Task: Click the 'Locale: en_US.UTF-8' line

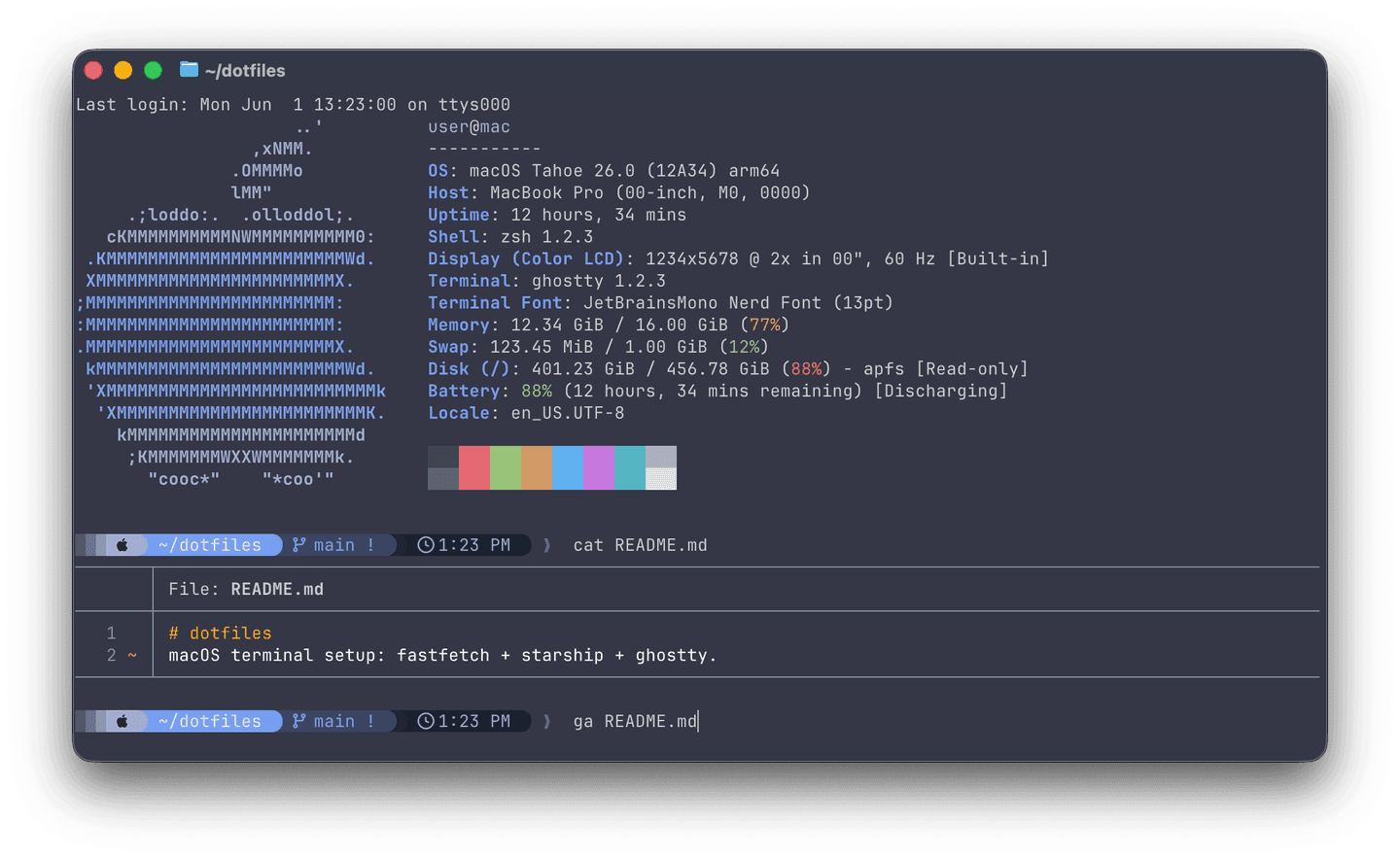Action: [x=526, y=413]
